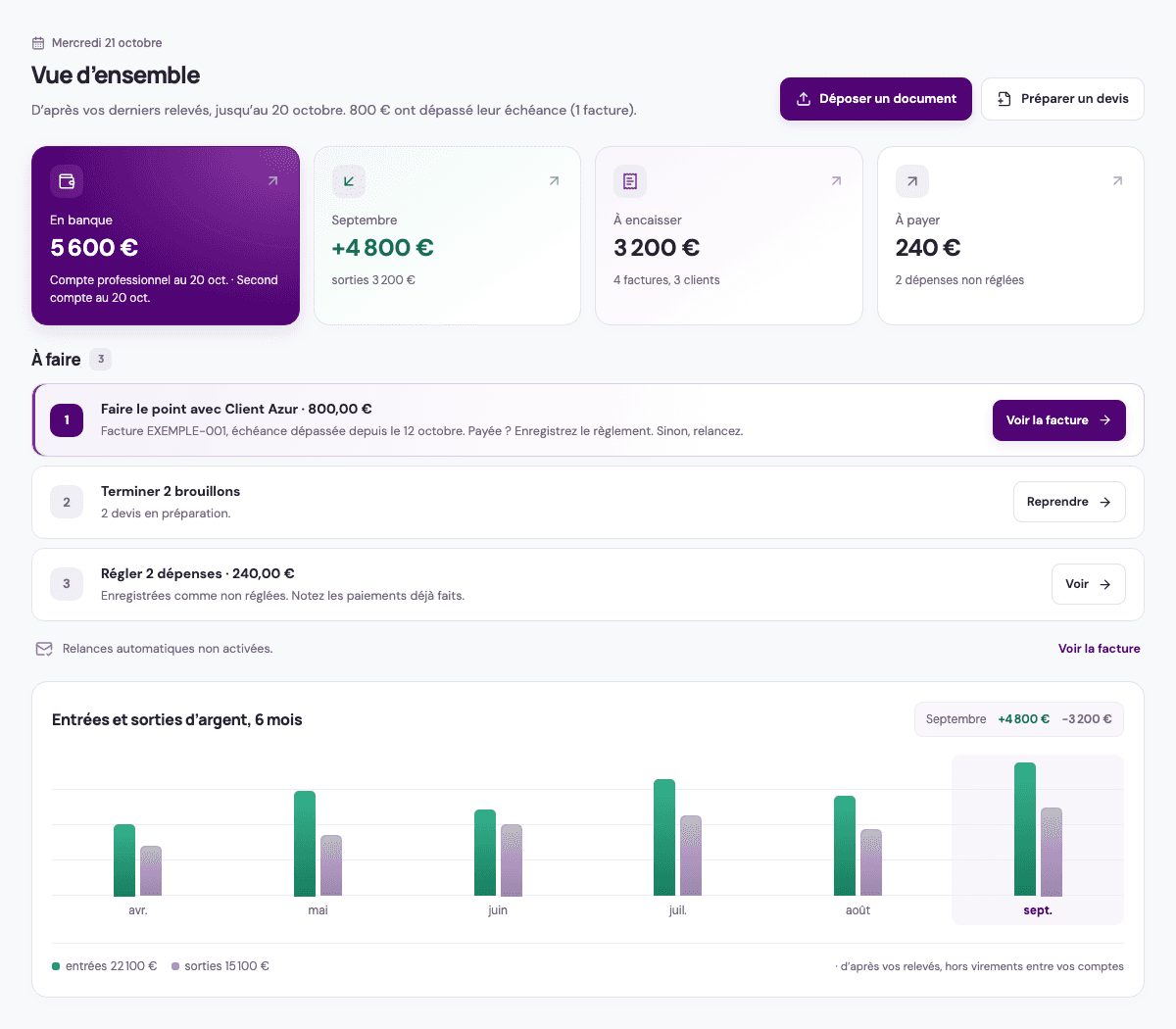Click the juin purple sorties bar
Screen dimensions: 1176x1029
[512, 860]
